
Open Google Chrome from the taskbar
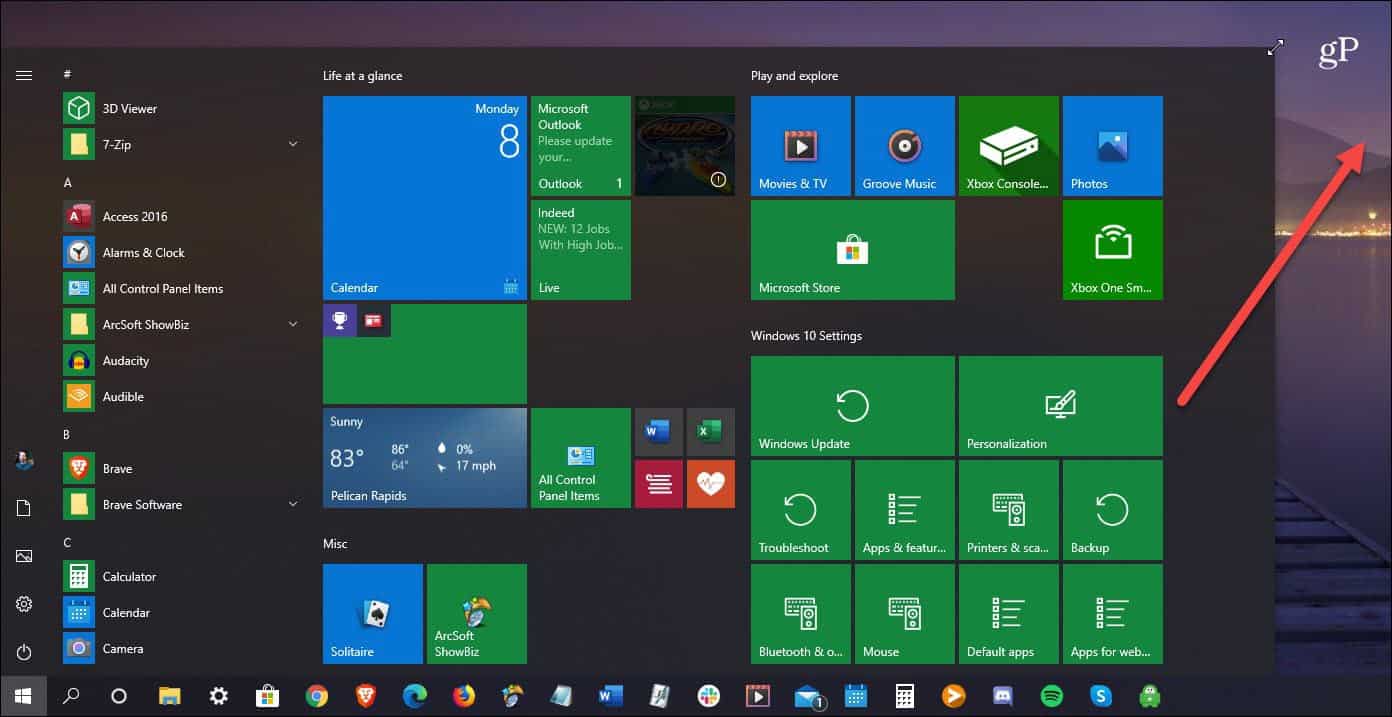[317, 696]
